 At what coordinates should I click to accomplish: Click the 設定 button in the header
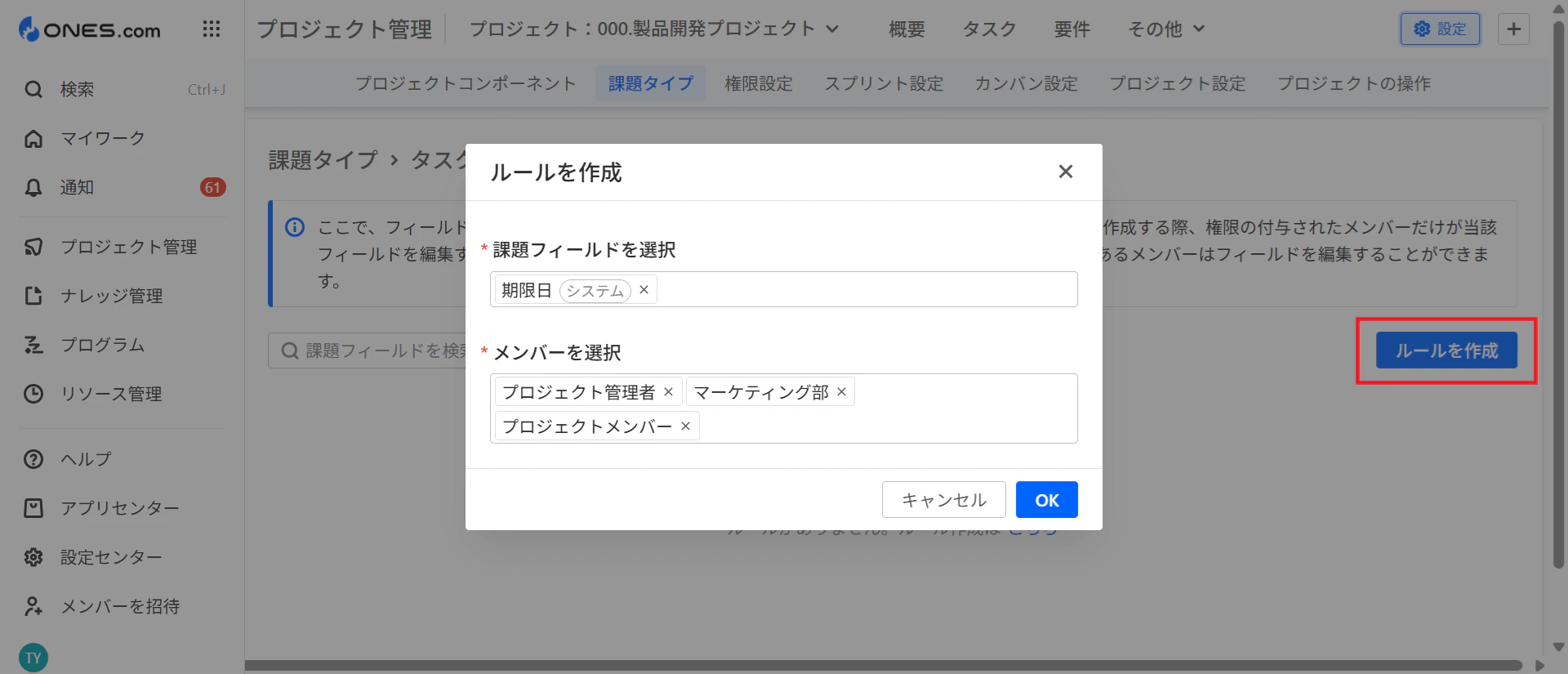tap(1440, 29)
